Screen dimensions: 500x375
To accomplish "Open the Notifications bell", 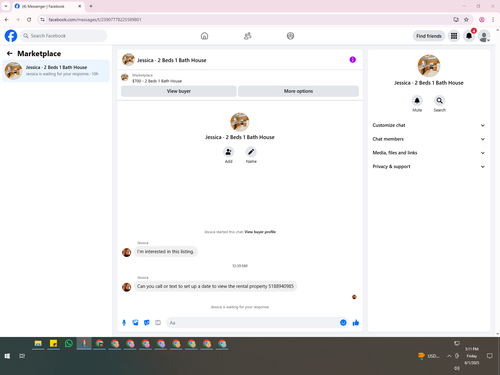I will tap(469, 36).
